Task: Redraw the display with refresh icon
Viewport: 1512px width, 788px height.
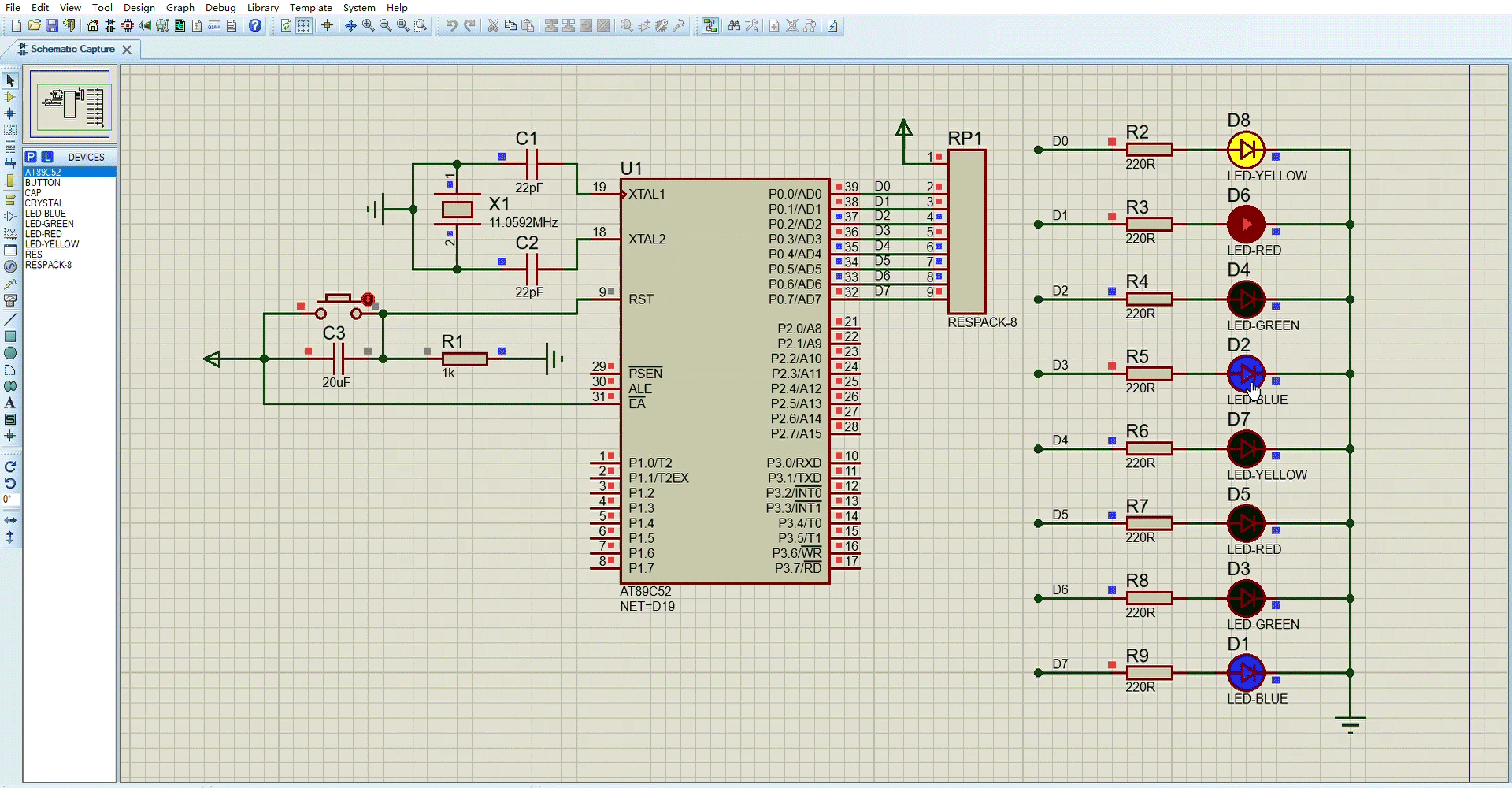Action: point(286,26)
